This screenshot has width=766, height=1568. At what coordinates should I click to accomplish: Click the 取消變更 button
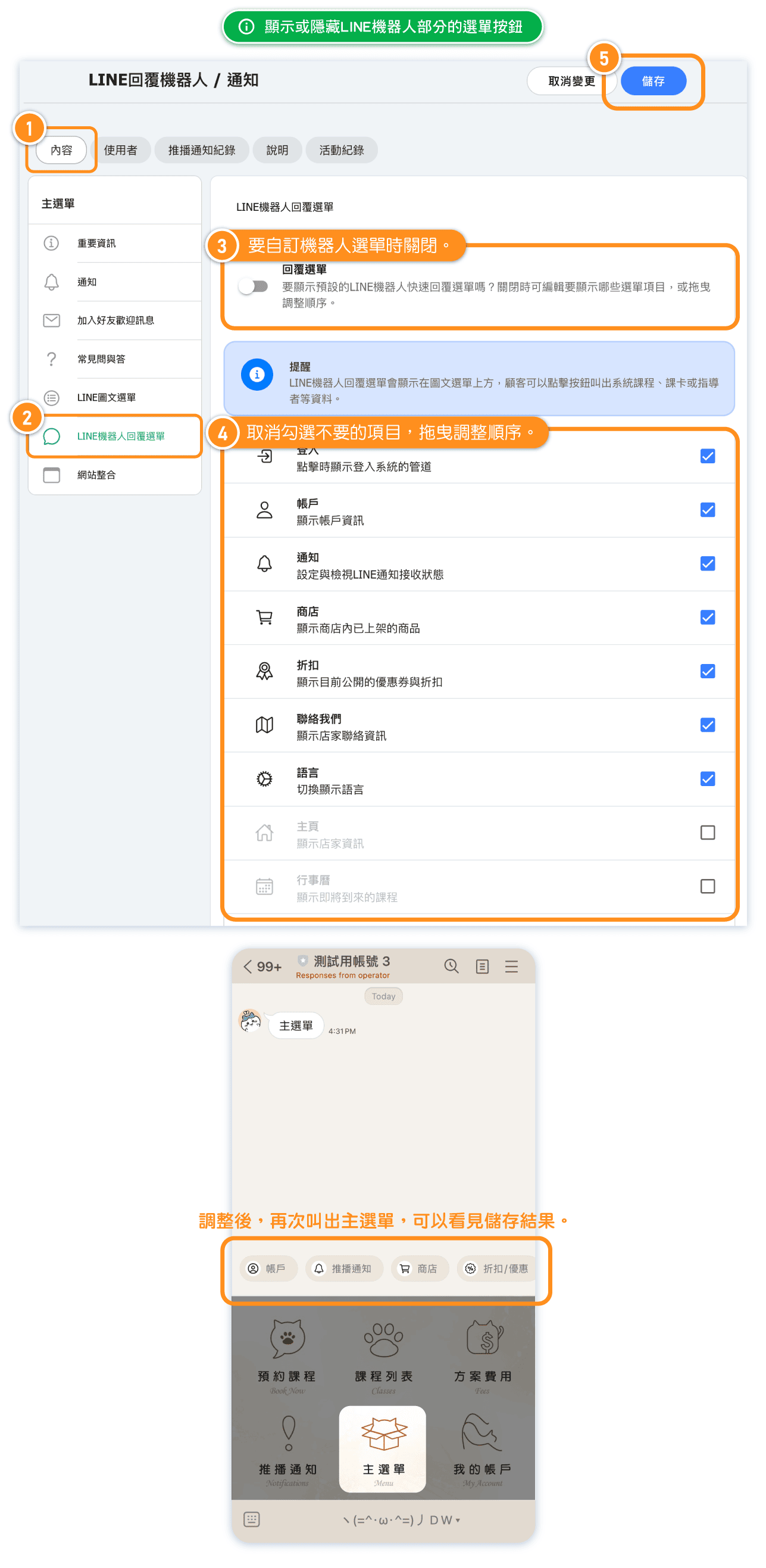tap(571, 81)
